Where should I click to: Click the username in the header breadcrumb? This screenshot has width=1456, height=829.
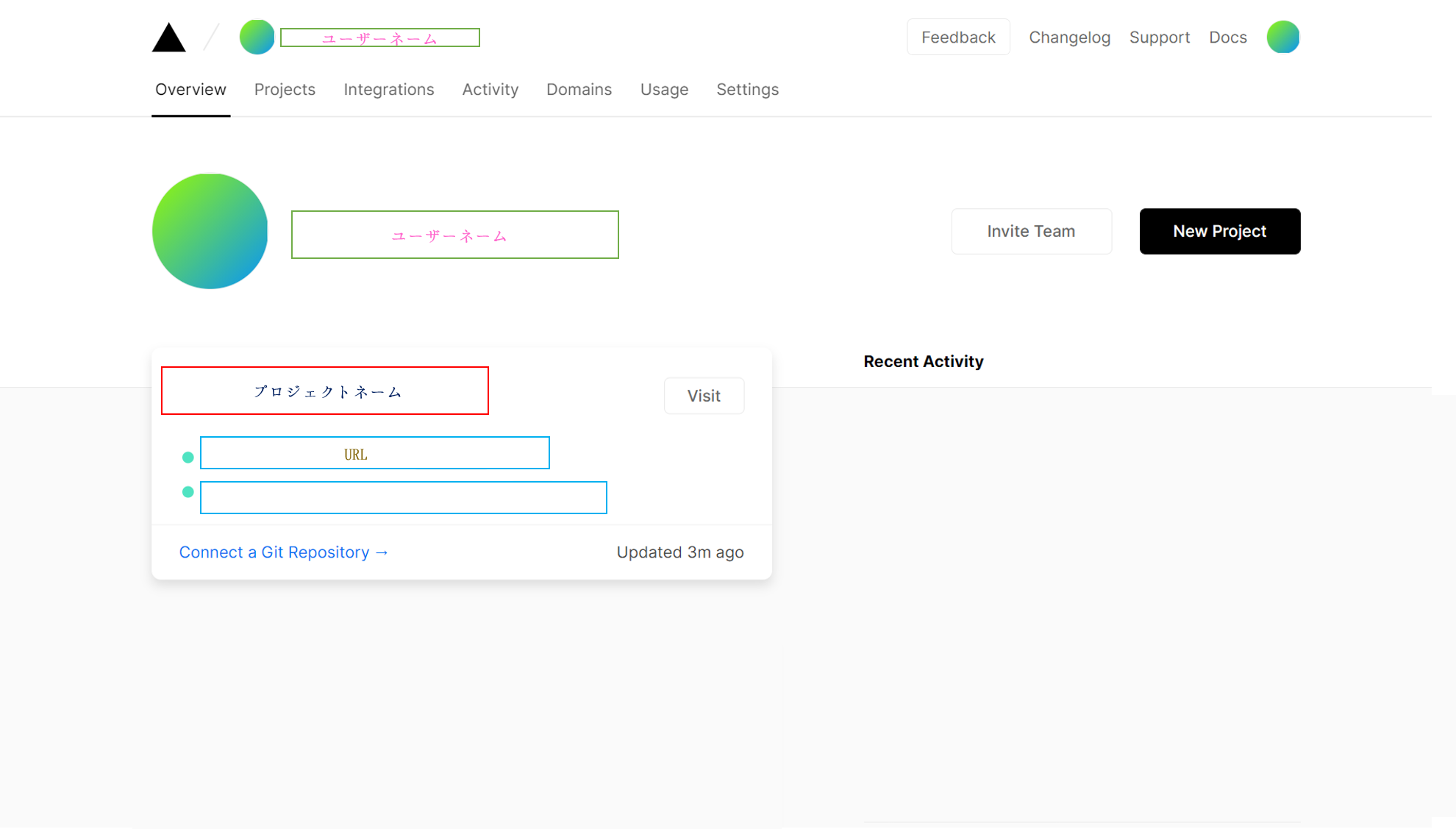380,38
